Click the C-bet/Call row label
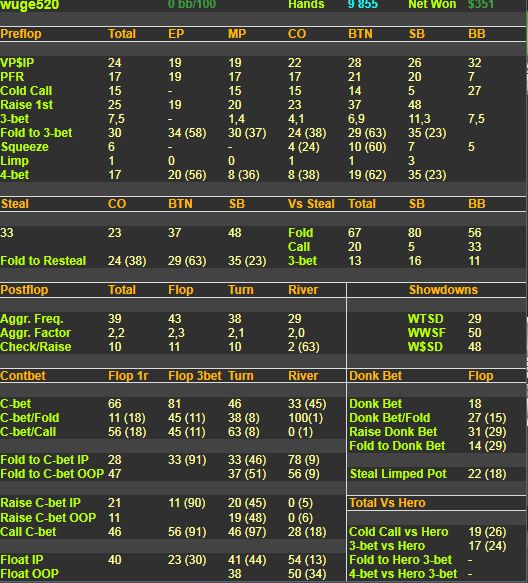This screenshot has width=528, height=583. (x=28, y=432)
